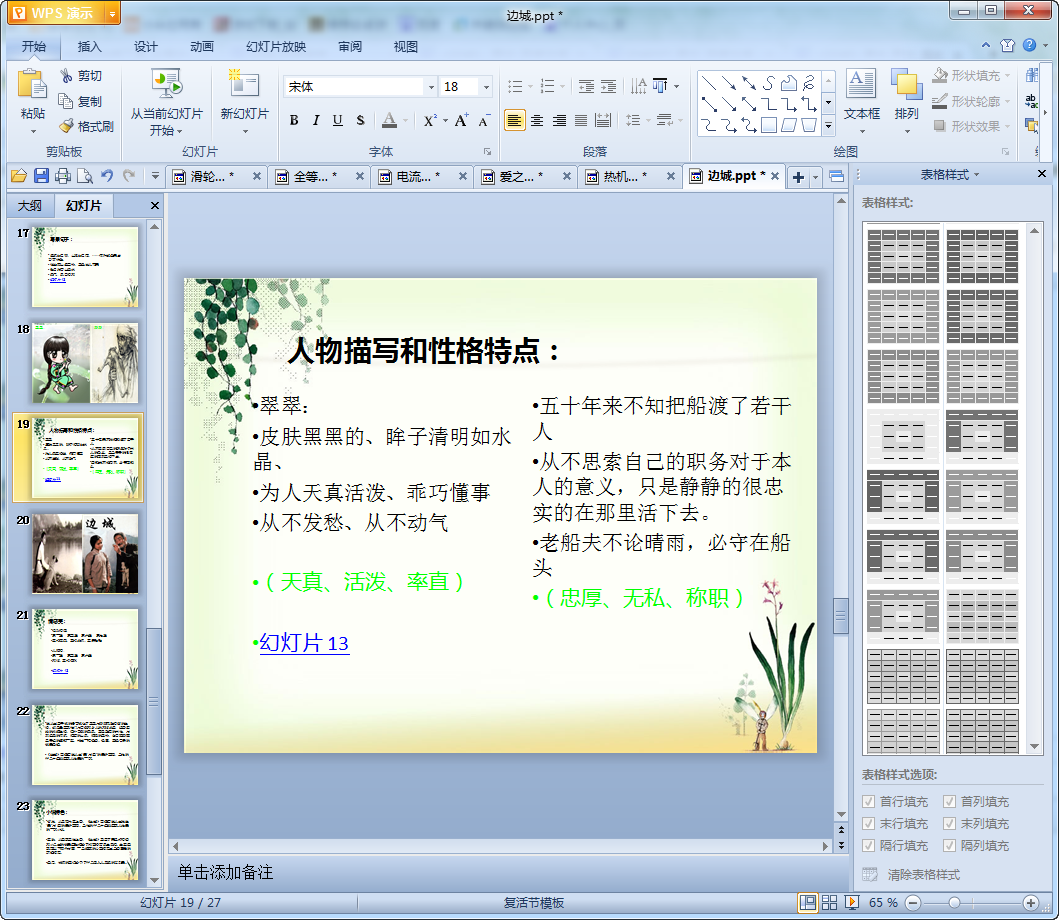The height and width of the screenshot is (920, 1059).
Task: Toggle Italic formatting button
Action: (x=315, y=120)
